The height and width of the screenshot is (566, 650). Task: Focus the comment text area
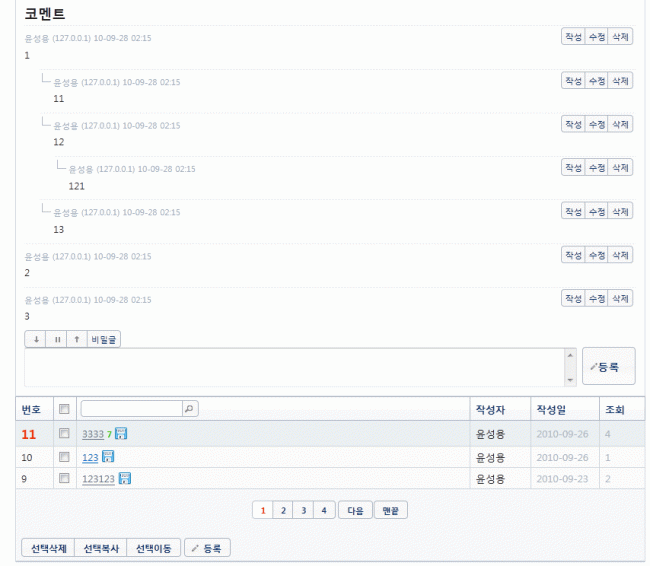point(295,367)
